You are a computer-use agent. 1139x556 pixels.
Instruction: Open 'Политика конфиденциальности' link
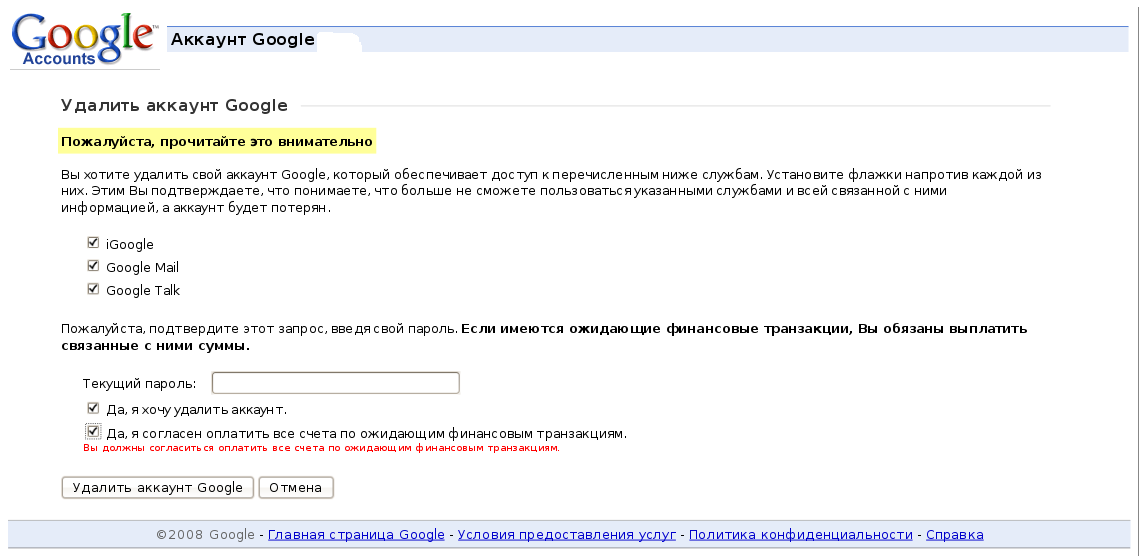click(x=800, y=535)
